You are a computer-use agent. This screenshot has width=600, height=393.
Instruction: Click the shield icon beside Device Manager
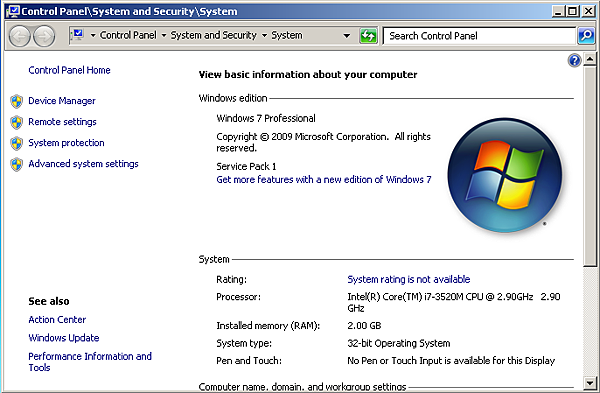(16, 101)
